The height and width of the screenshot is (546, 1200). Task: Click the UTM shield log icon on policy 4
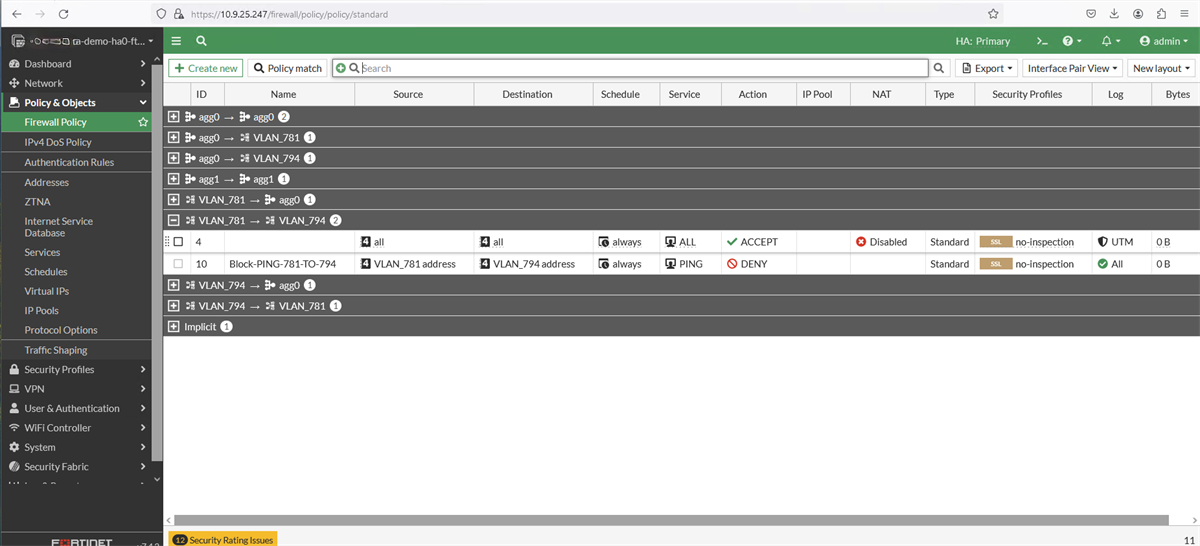[1103, 242]
